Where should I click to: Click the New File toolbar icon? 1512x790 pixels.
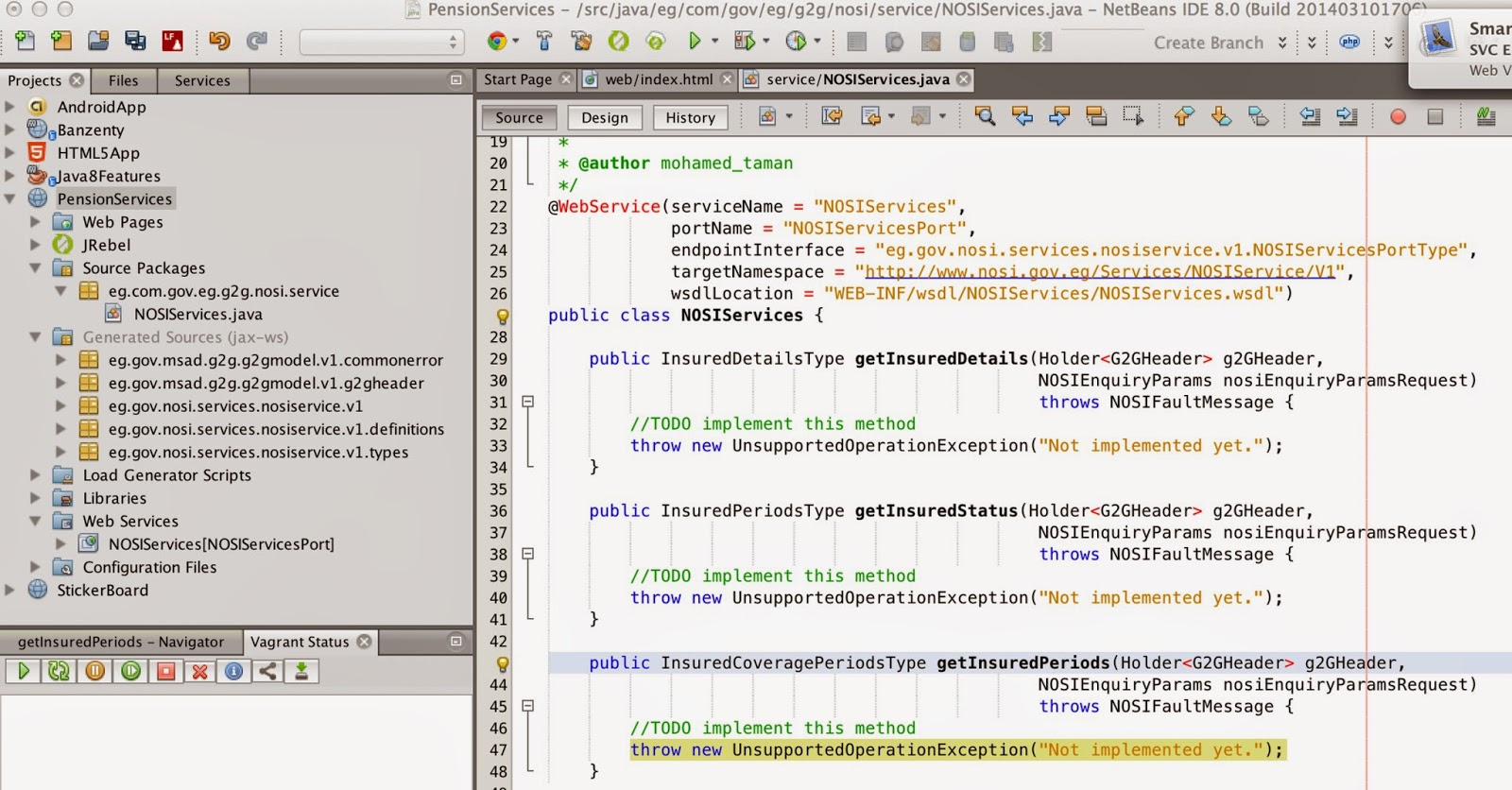tap(26, 41)
